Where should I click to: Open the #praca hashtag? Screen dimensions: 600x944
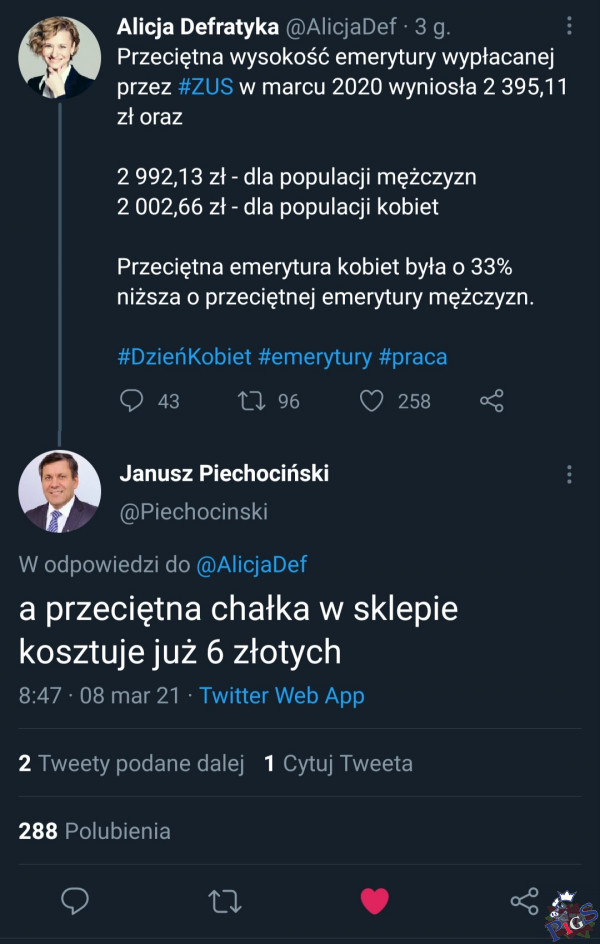(x=413, y=356)
